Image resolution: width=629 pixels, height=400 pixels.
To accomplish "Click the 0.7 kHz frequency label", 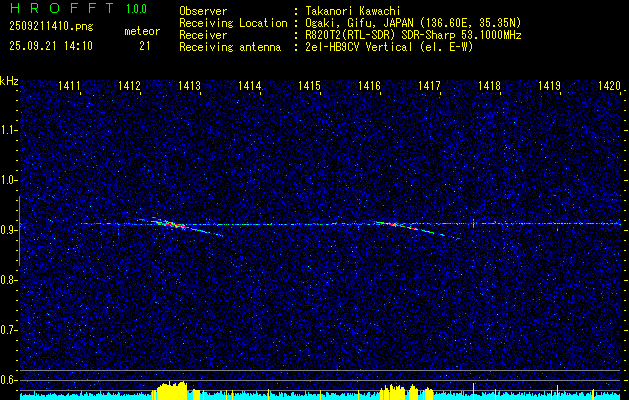I will pos(7,330).
